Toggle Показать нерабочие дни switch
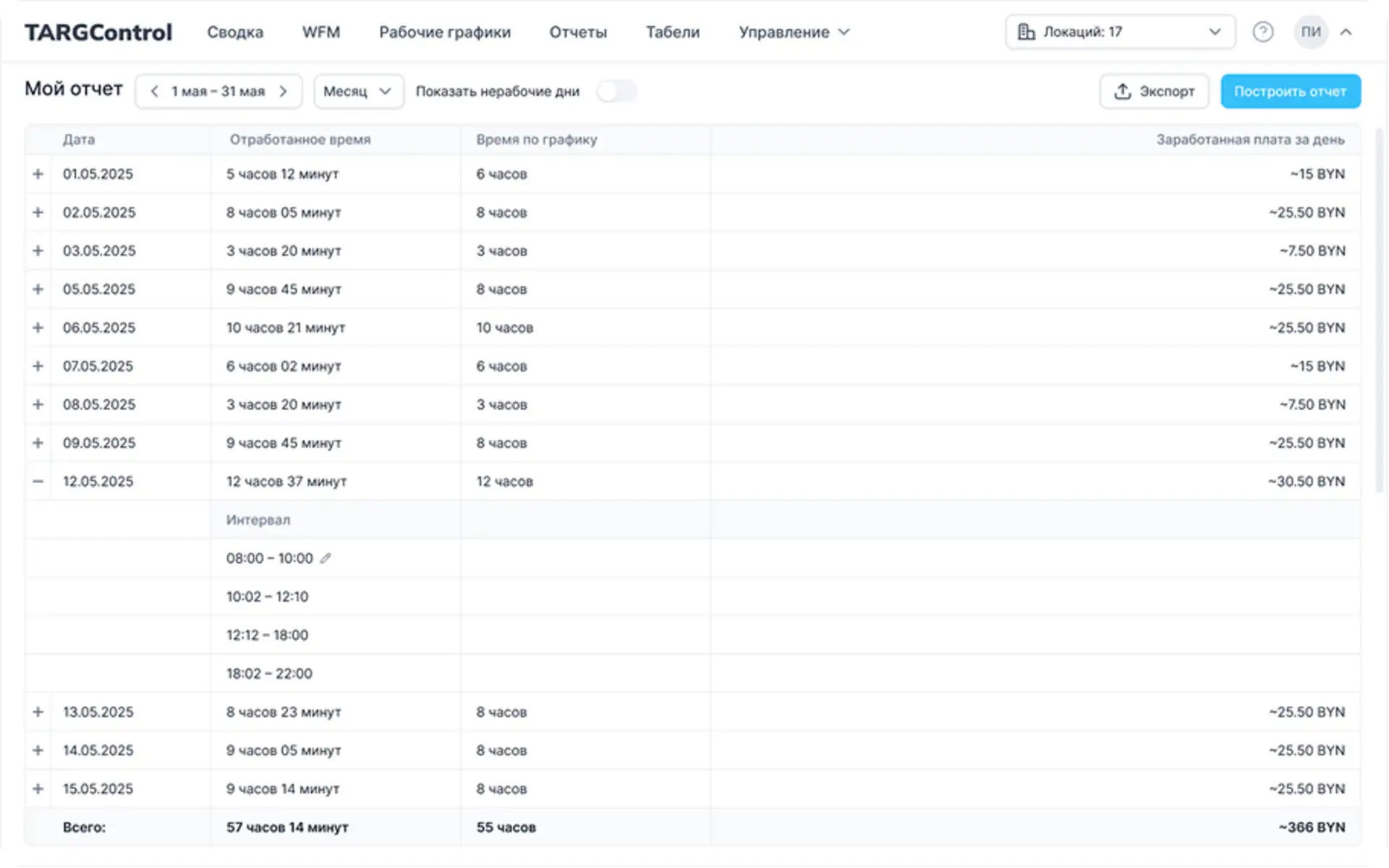This screenshot has width=1389, height=868. [x=616, y=91]
